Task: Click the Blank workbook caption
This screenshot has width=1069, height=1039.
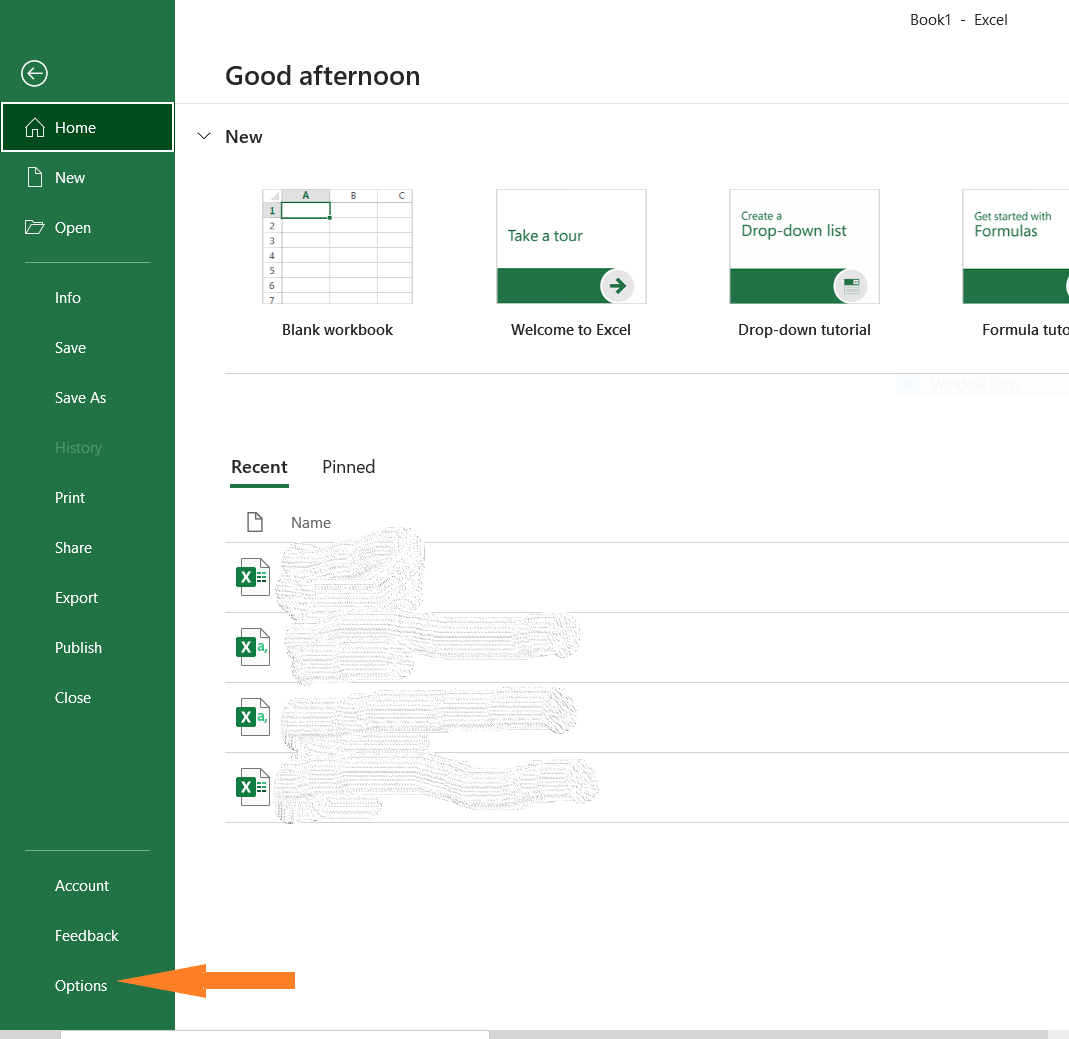Action: click(337, 330)
